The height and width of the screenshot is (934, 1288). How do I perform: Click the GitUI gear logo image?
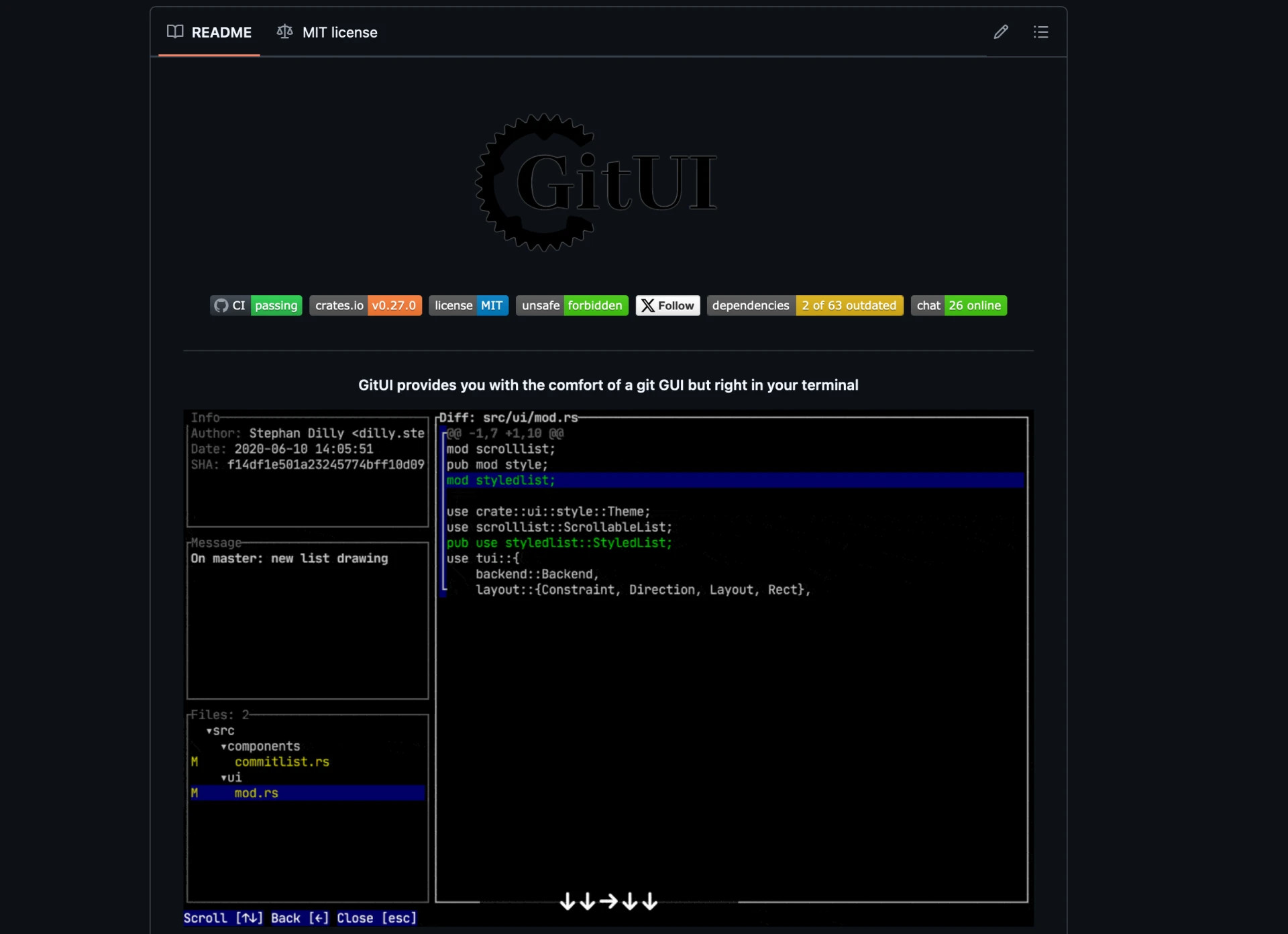click(x=596, y=183)
